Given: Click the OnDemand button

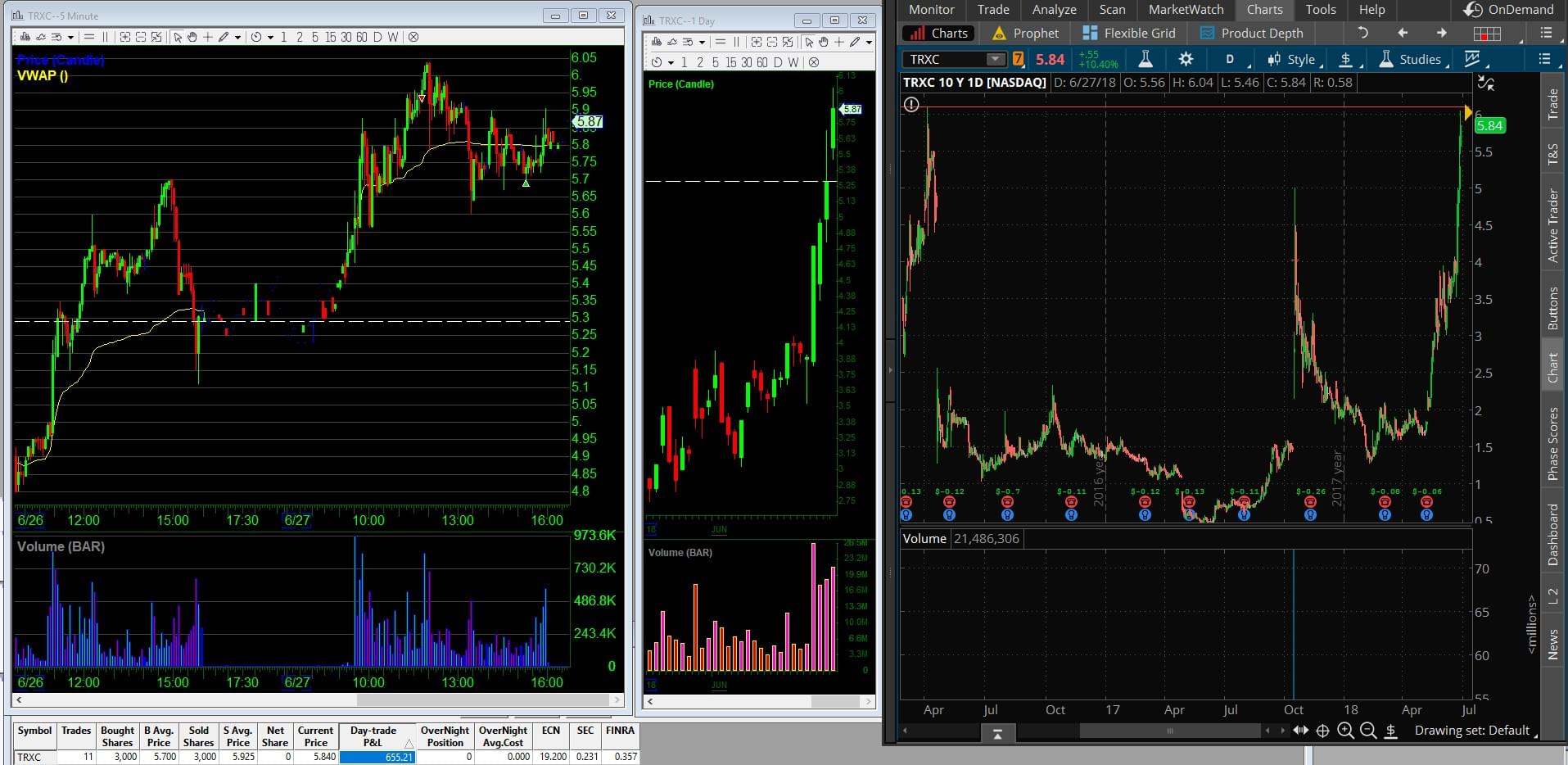Looking at the screenshot, I should click(x=1509, y=10).
